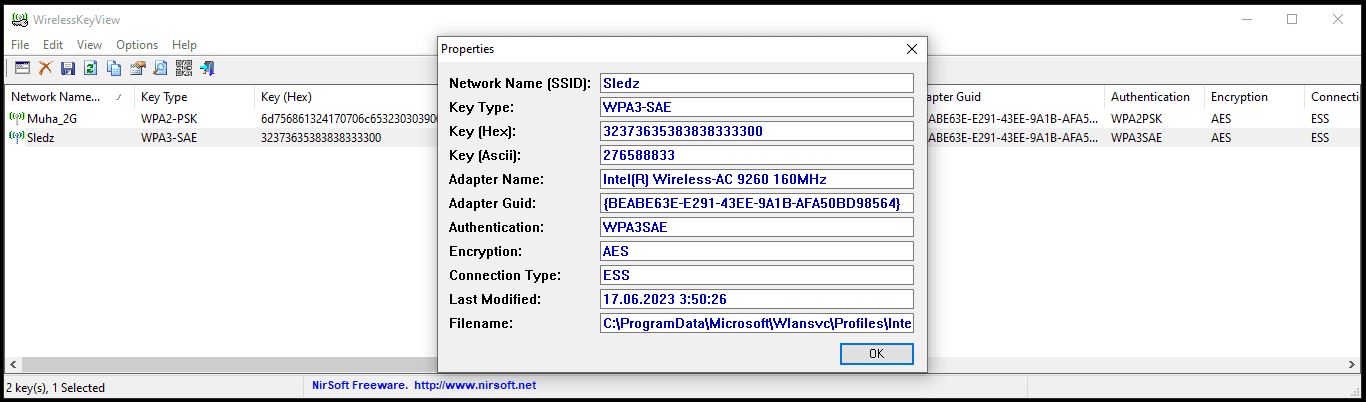Open the nirsoft.net link in status bar
The image size is (1366, 402).
pos(475,385)
